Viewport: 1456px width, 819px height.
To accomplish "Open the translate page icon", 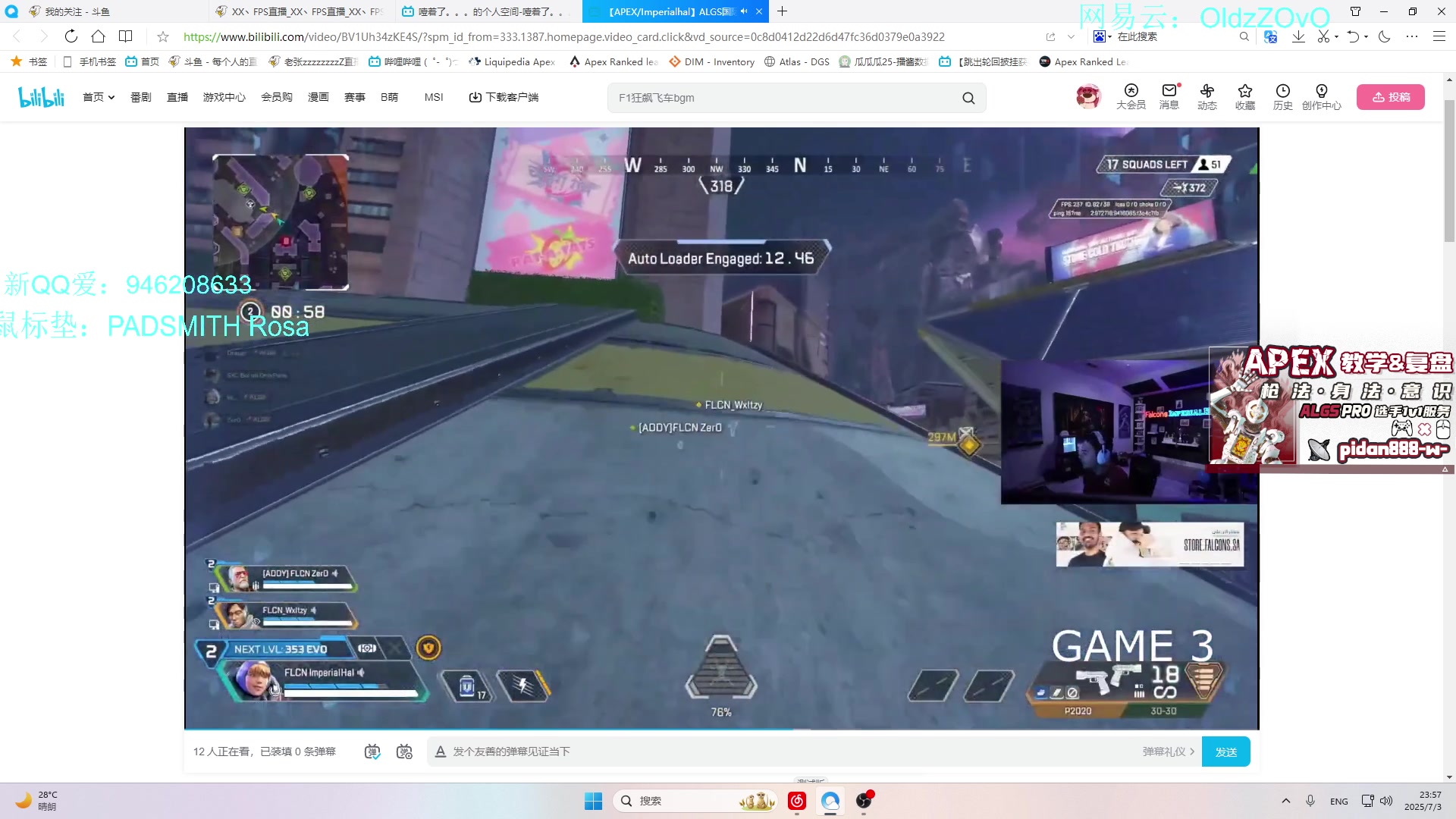I will [1271, 36].
